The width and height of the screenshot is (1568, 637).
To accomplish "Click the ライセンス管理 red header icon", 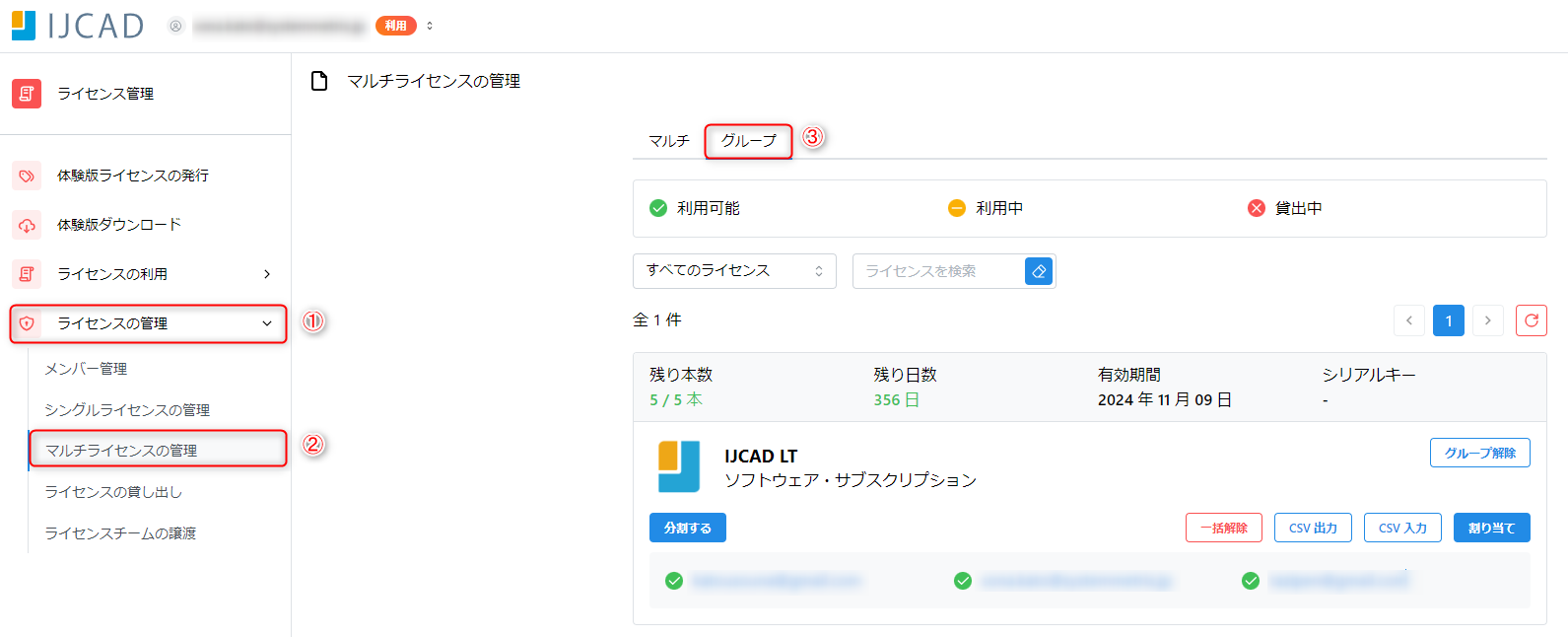I will 27,94.
